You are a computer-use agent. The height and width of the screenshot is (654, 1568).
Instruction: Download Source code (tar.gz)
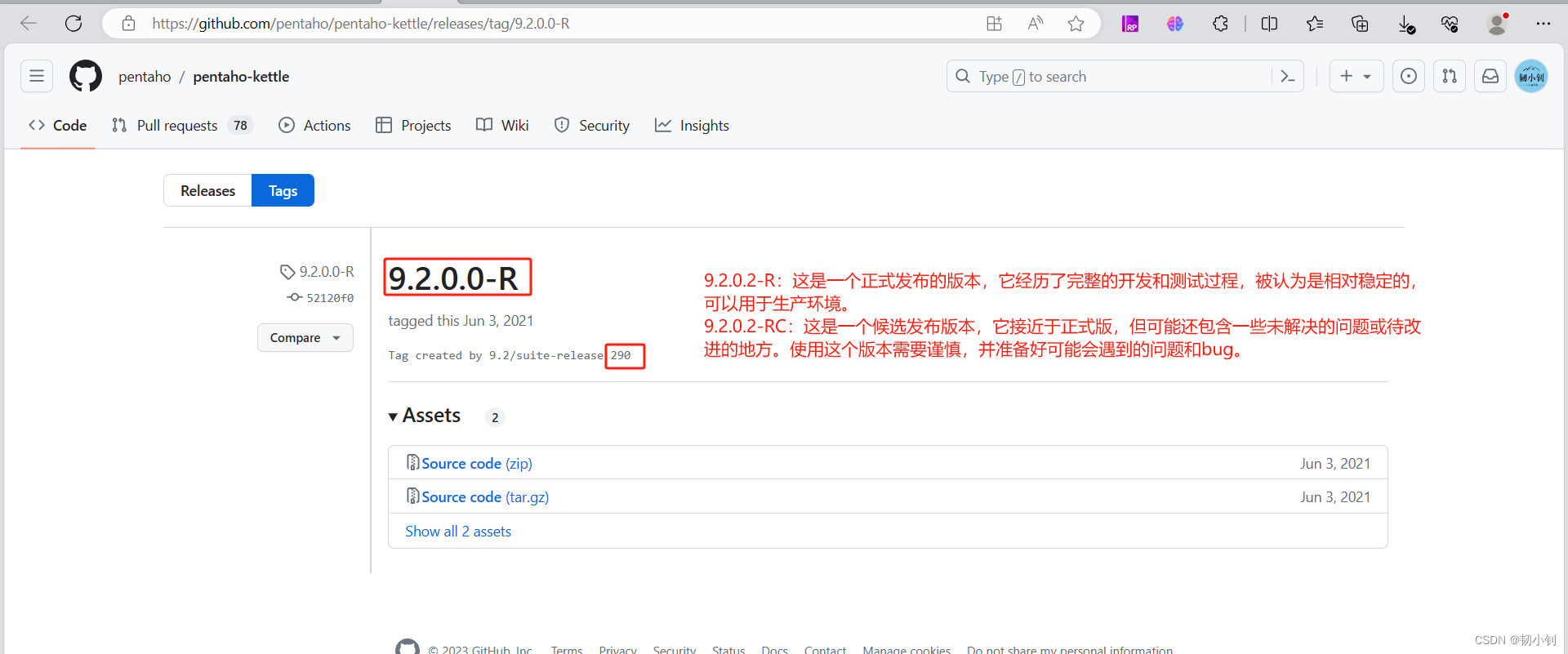point(485,497)
